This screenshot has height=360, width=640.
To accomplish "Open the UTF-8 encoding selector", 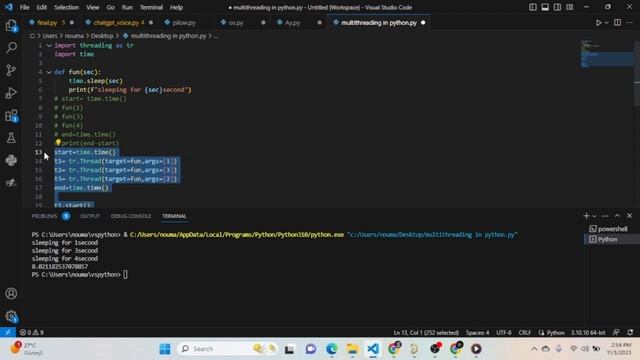I will [504, 332].
